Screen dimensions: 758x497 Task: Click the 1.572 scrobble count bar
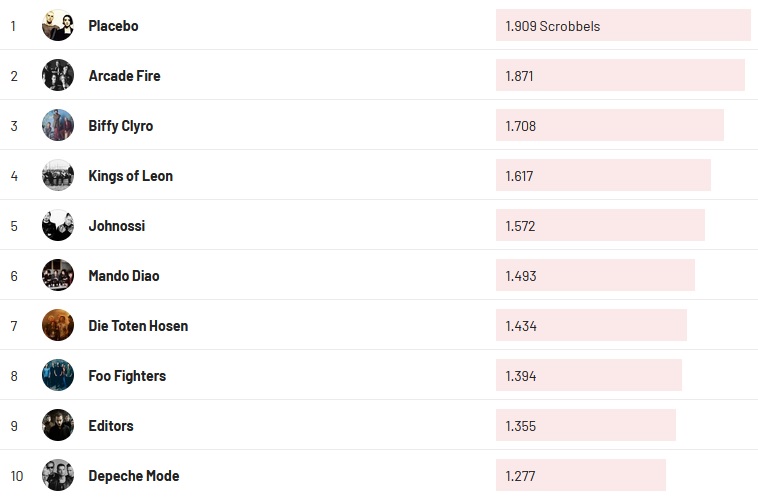click(600, 226)
